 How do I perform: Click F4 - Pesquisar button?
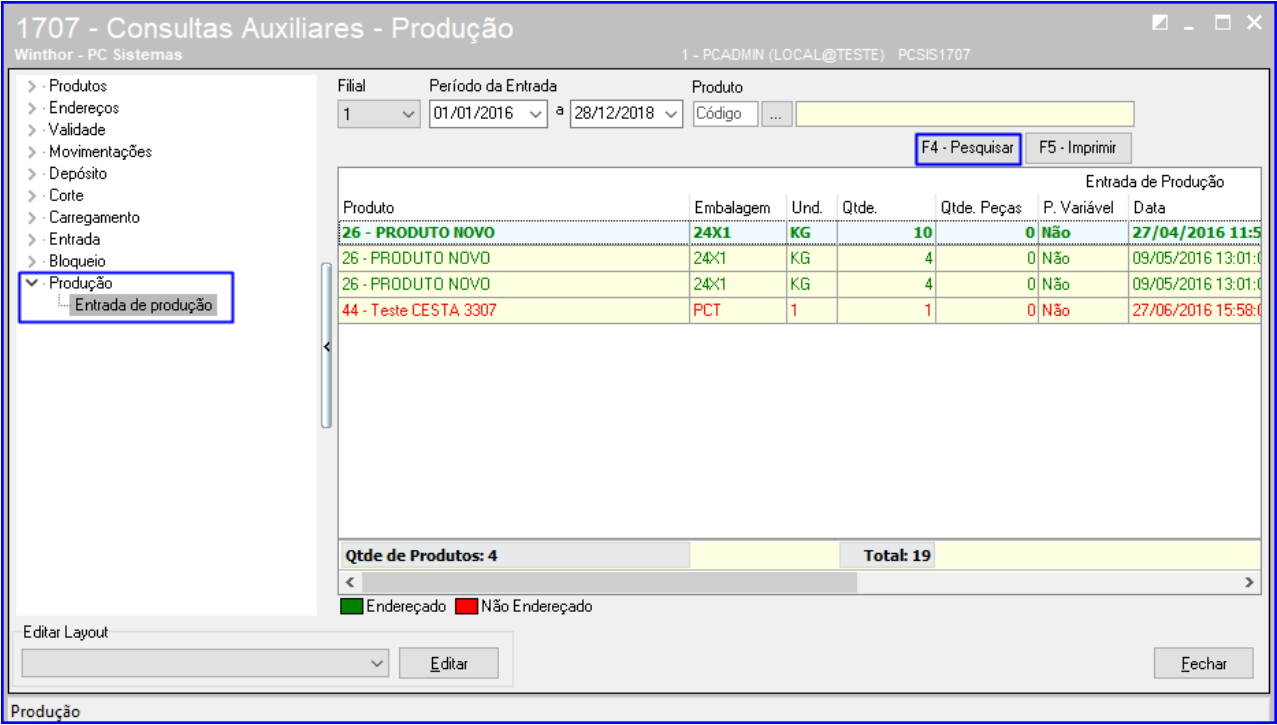967,149
